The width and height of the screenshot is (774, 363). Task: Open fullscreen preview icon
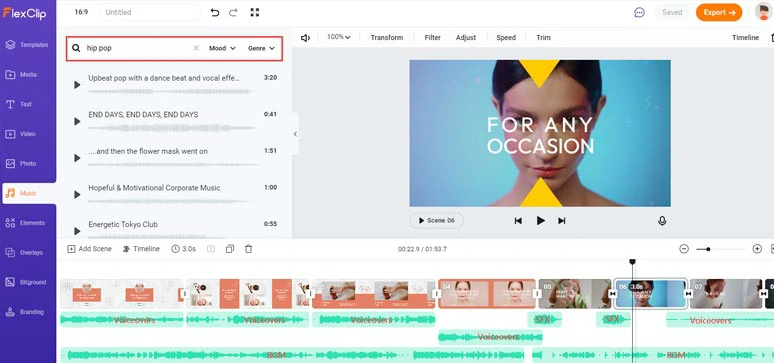click(x=255, y=12)
